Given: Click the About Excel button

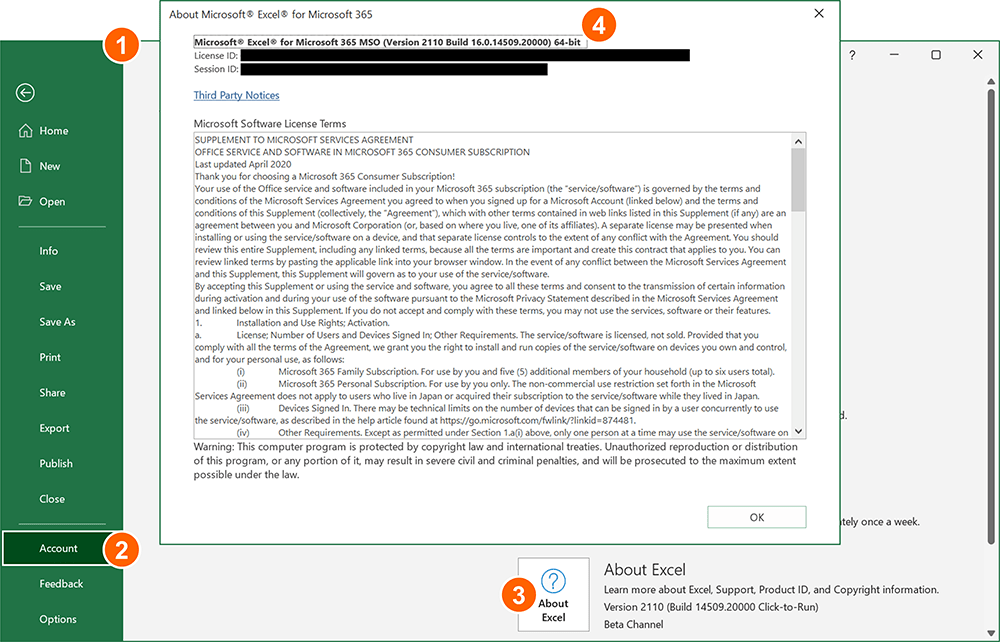Looking at the screenshot, I should 554,595.
